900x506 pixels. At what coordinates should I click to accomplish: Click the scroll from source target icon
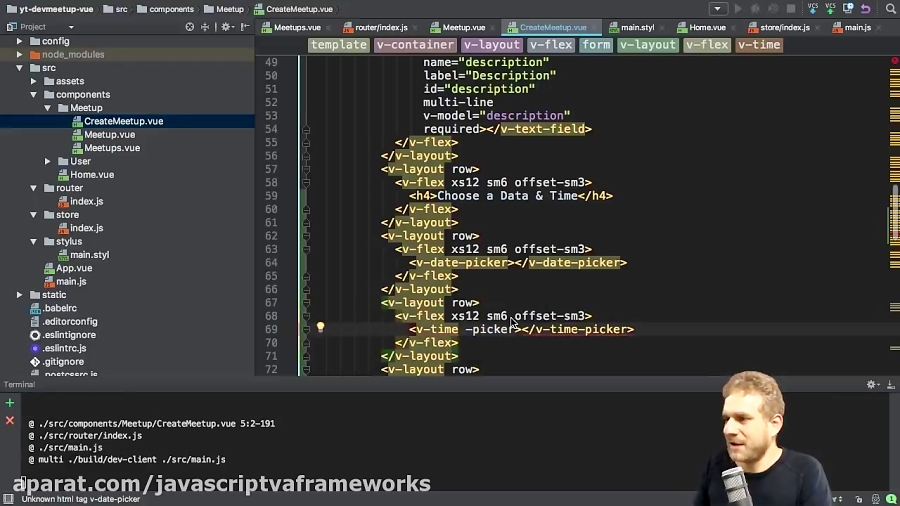point(190,27)
